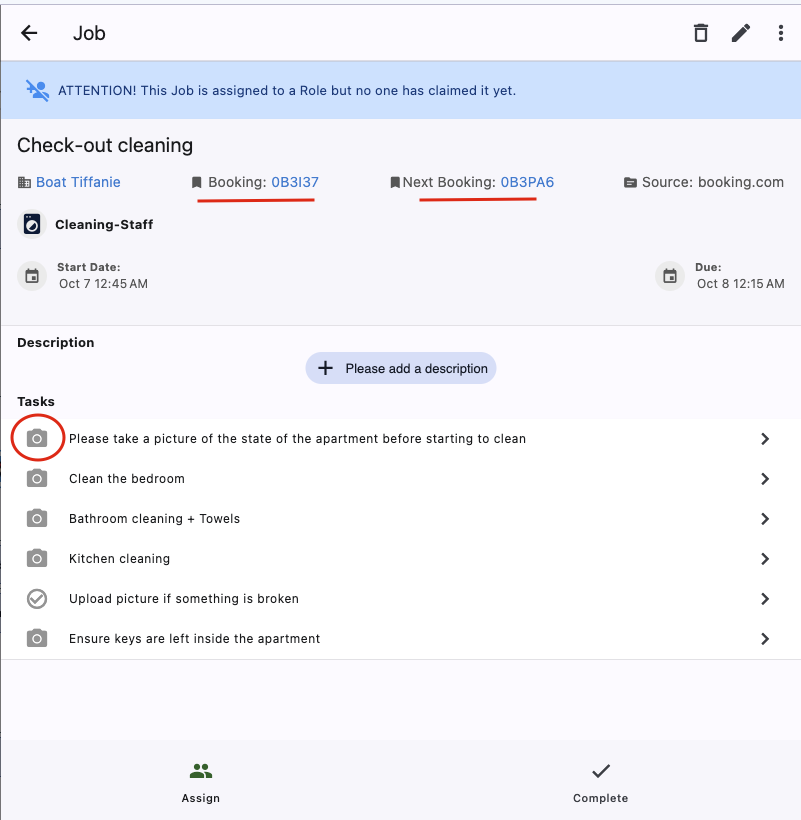Open the Boat Tiffanie property link
The image size is (801, 820).
click(x=78, y=182)
